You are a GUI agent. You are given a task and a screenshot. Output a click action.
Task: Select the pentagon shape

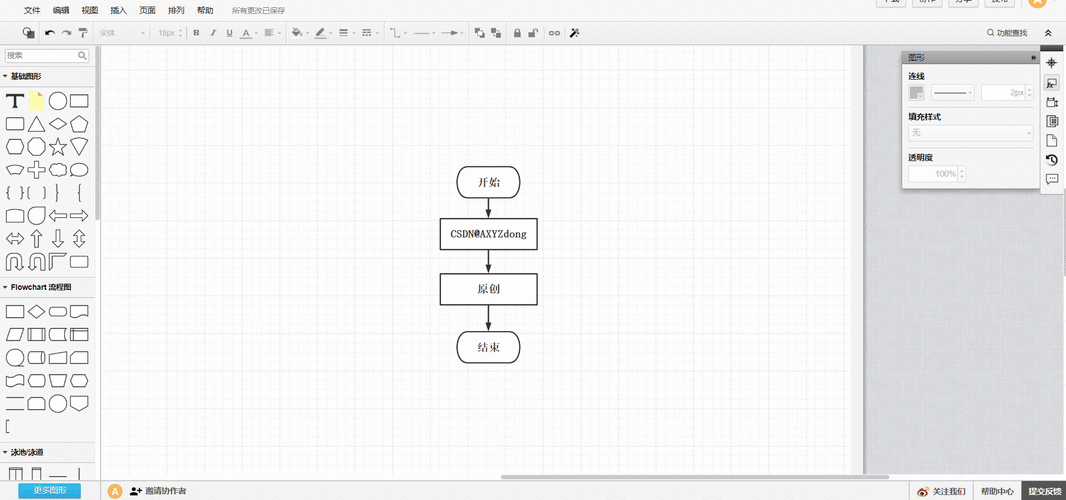coord(79,124)
